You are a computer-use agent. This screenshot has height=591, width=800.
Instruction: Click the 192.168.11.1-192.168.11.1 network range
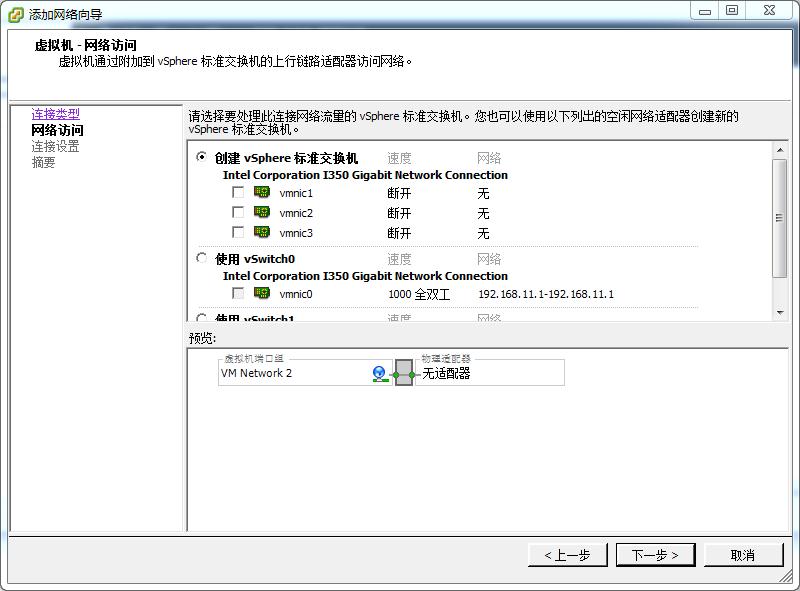(546, 294)
